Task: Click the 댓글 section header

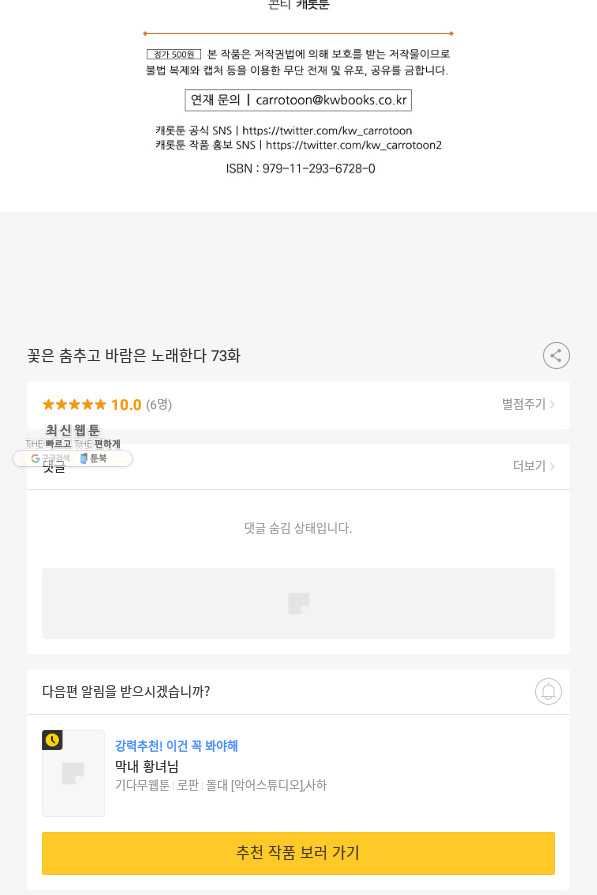Action: pyautogui.click(x=54, y=467)
